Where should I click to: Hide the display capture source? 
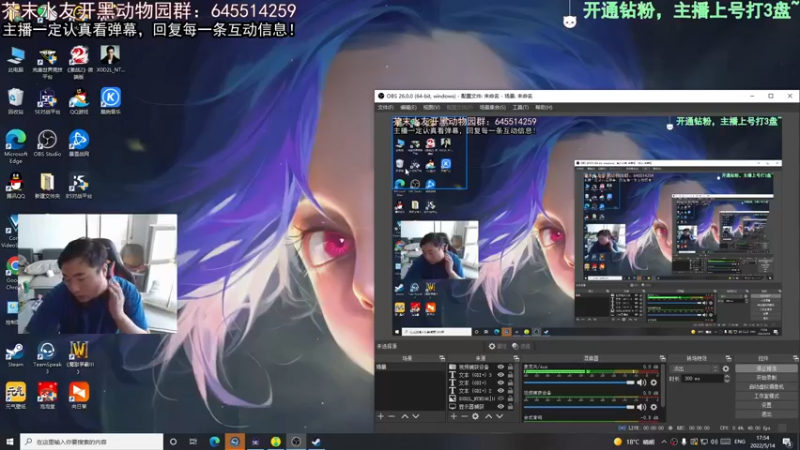click(x=501, y=407)
